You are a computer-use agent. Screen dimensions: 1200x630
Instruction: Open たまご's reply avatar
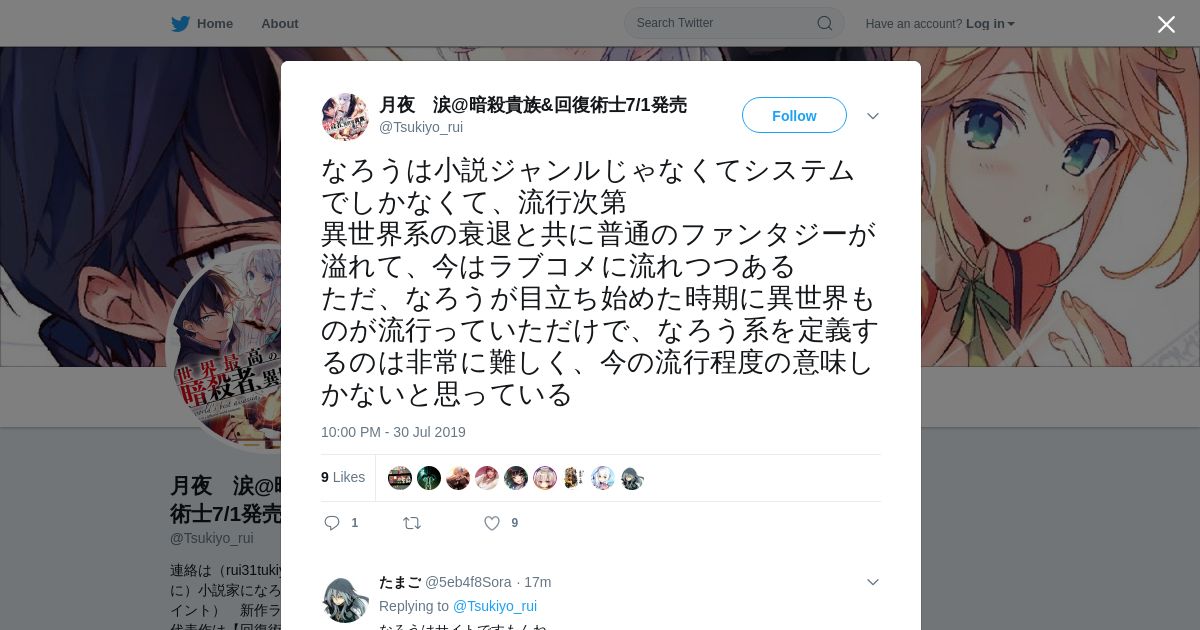pos(345,599)
